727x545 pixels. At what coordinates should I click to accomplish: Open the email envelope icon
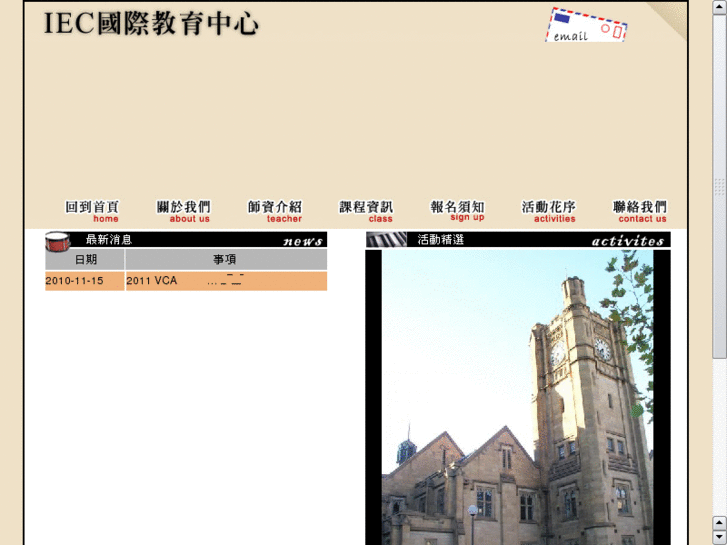click(586, 26)
